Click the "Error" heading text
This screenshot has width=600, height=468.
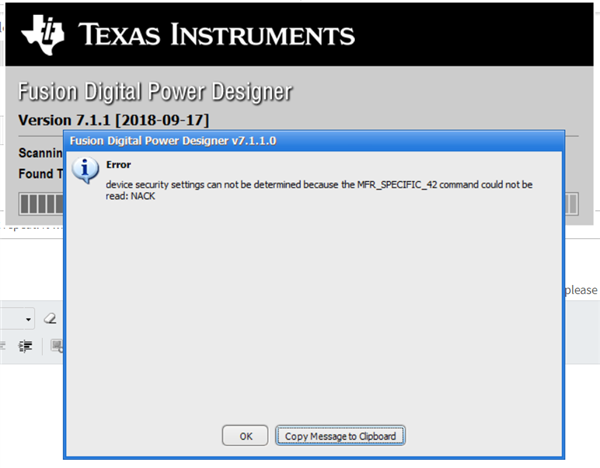[119, 165]
